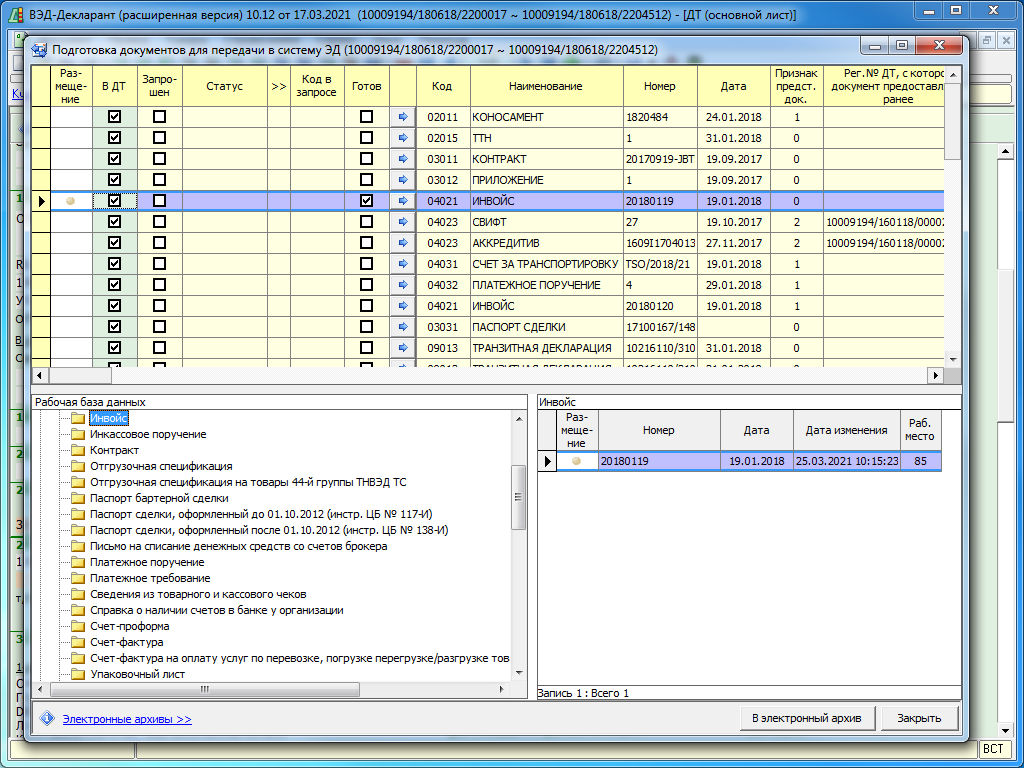Select the Платежное поручение tree item
Screen dimensions: 1024x768
(x=147, y=563)
